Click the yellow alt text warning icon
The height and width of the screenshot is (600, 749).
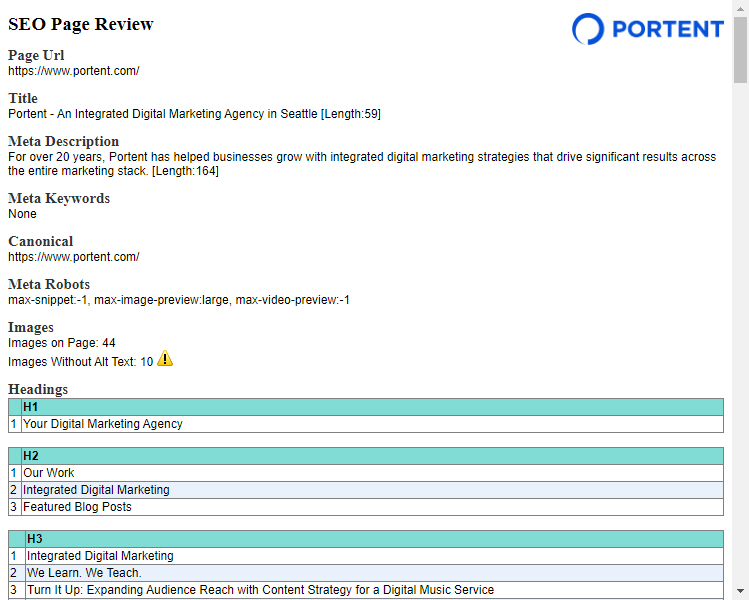pos(165,359)
